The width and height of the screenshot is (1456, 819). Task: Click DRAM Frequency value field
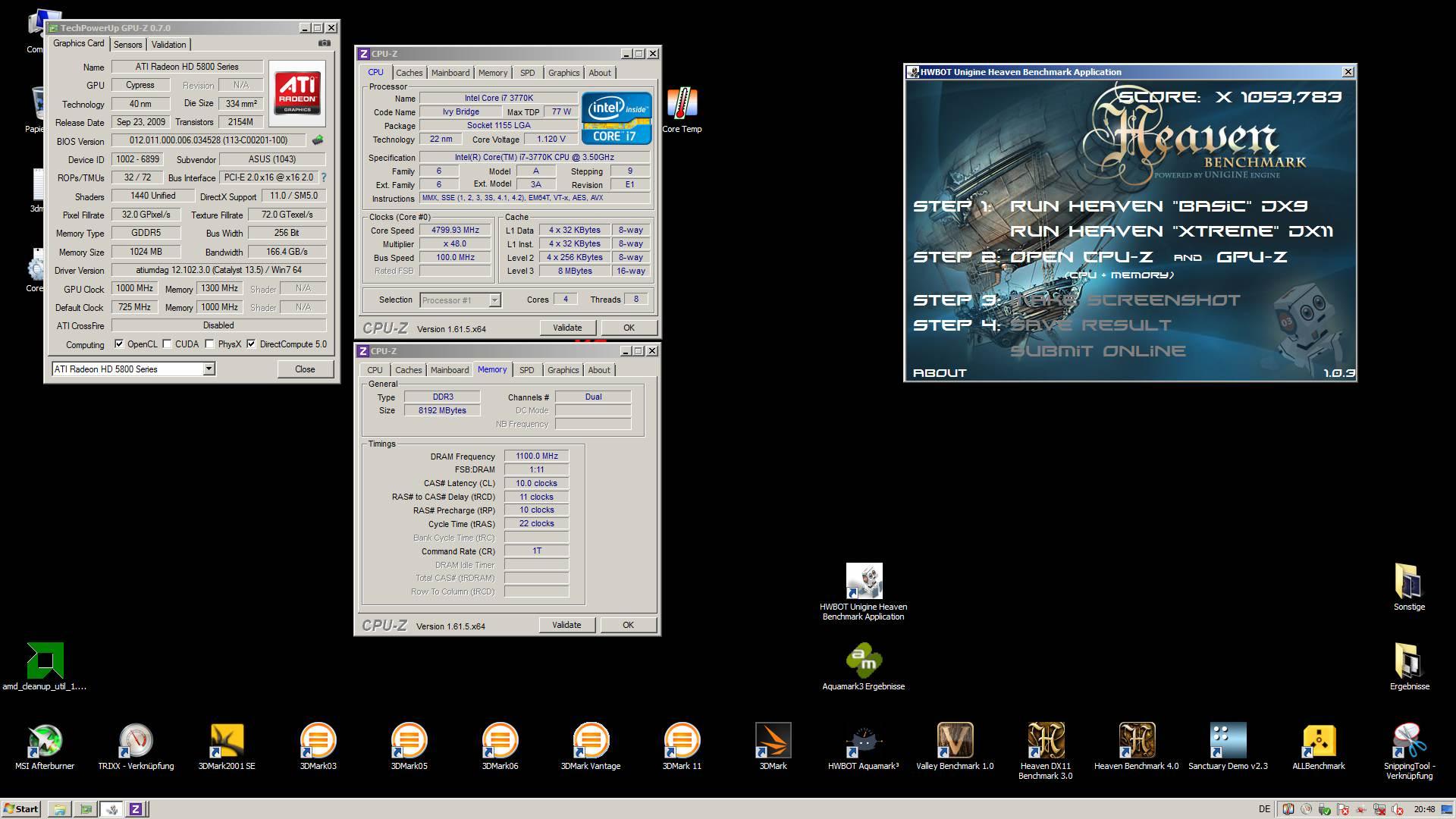537,457
